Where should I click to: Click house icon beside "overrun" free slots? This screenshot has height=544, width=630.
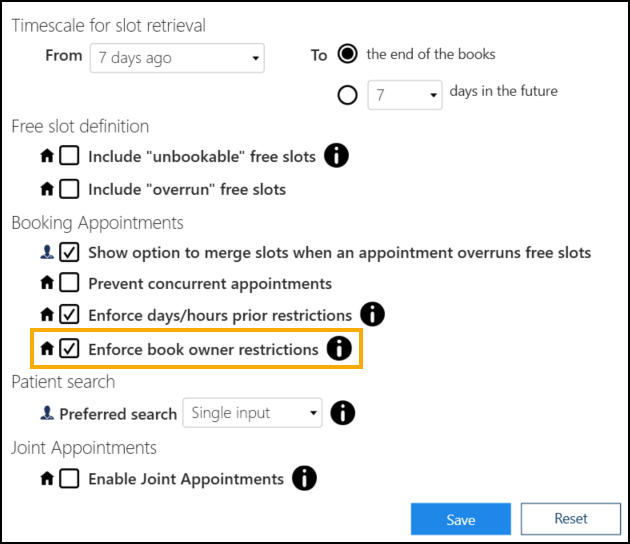[x=46, y=189]
